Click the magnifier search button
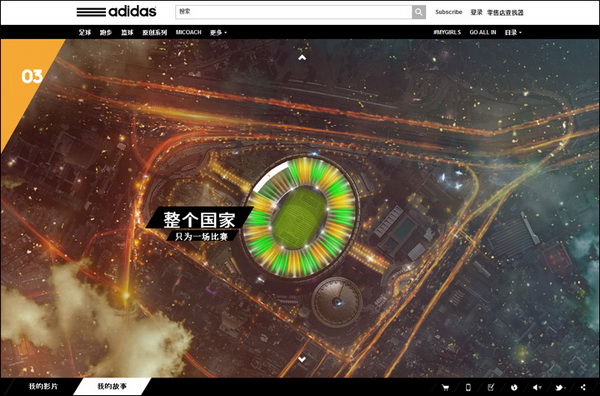Image resolution: width=600 pixels, height=396 pixels. click(419, 12)
